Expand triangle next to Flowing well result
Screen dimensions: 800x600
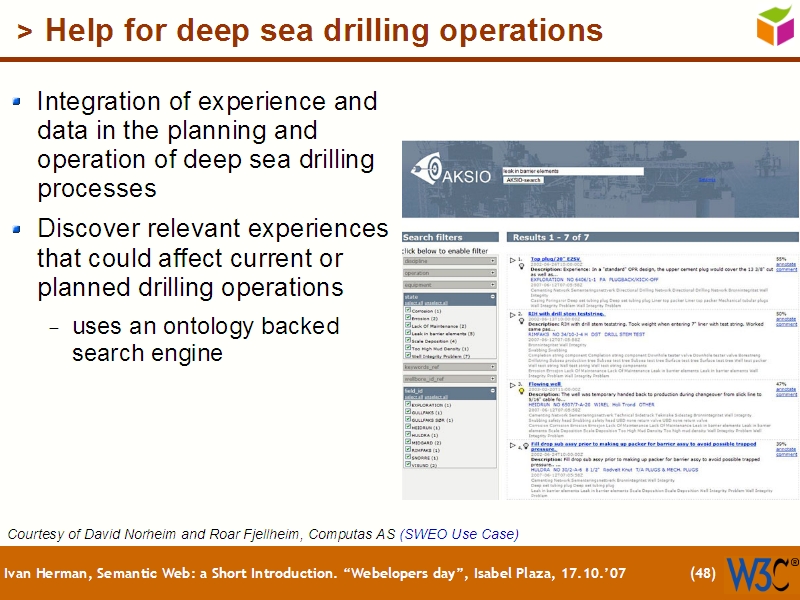(513, 385)
